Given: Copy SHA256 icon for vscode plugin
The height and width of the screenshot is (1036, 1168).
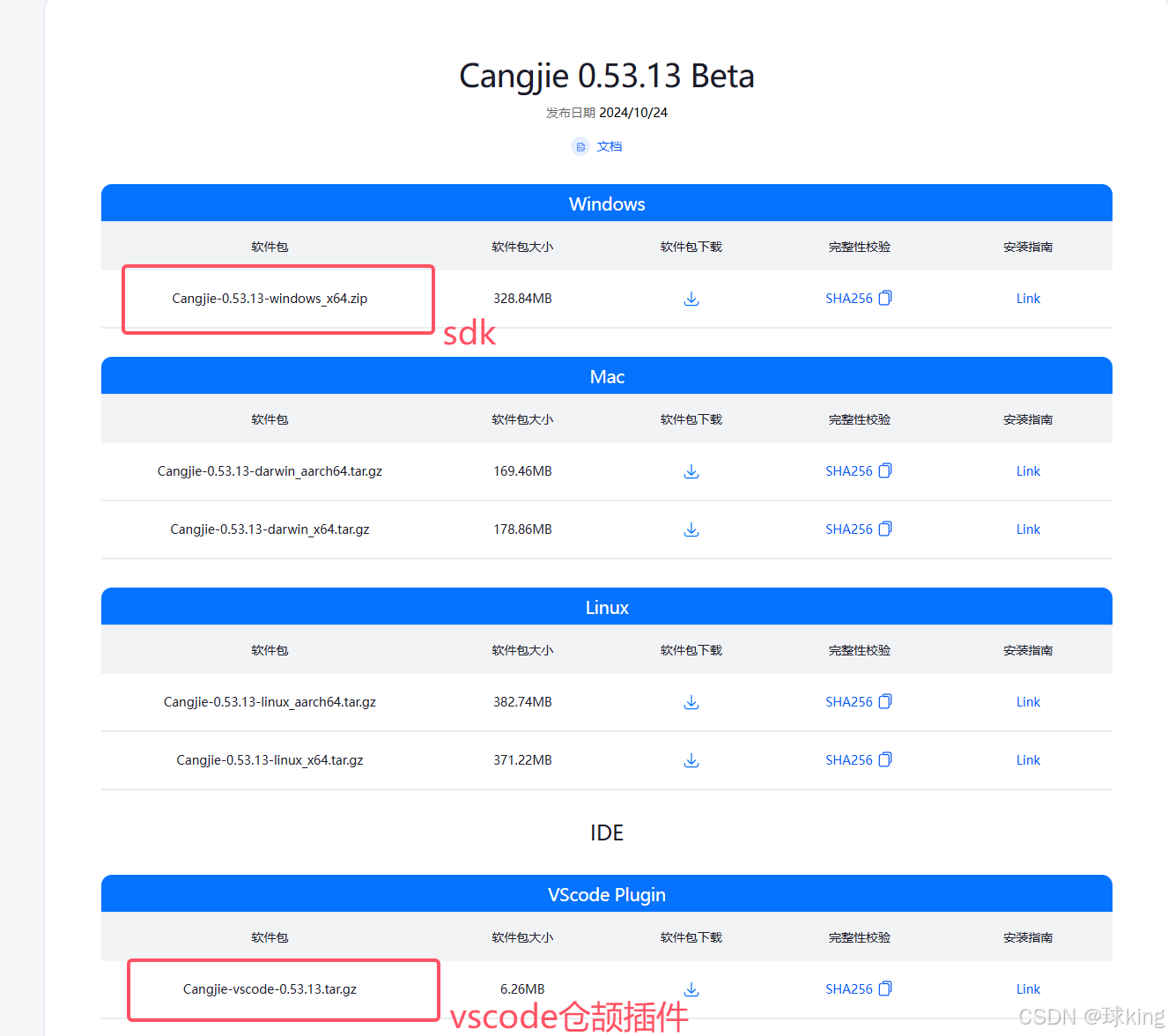Looking at the screenshot, I should [885, 988].
